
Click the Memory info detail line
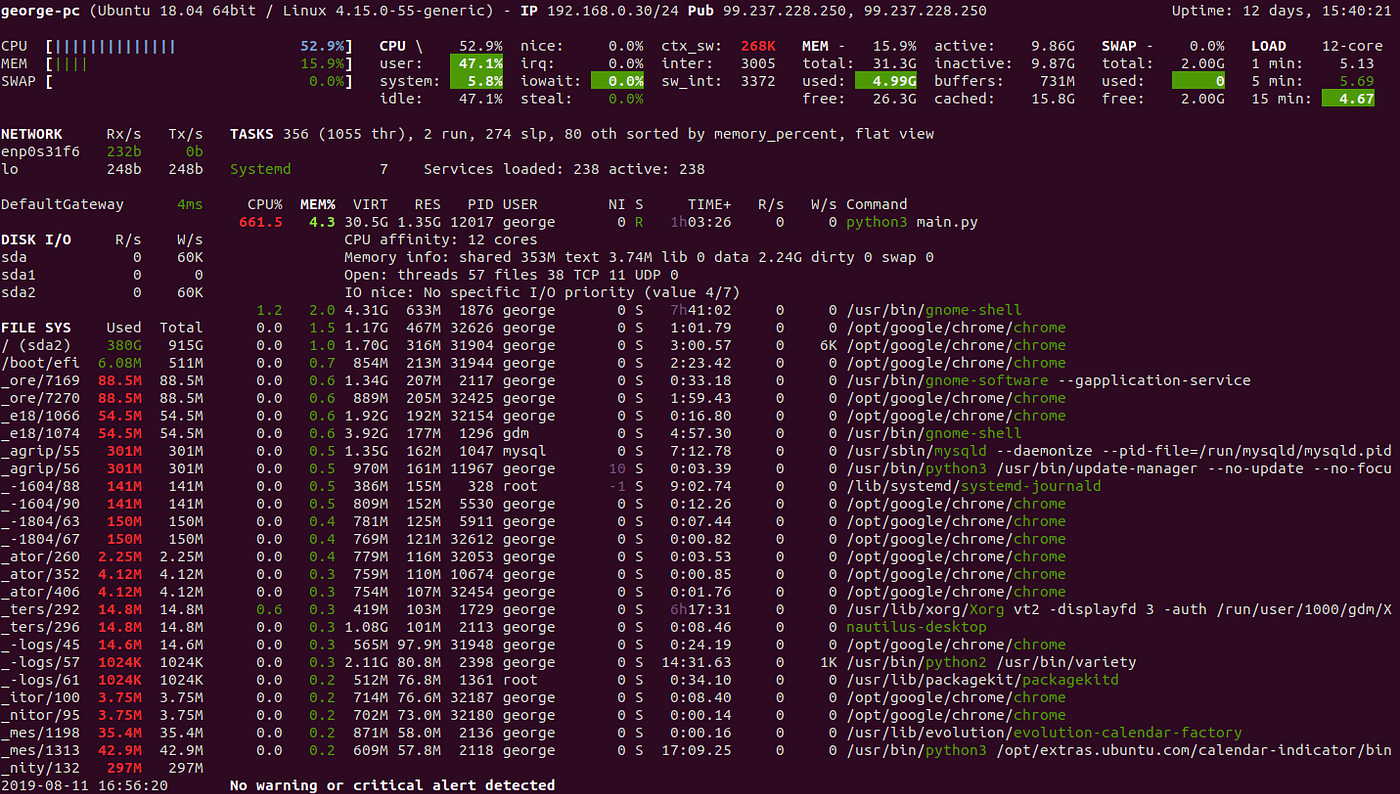[639, 257]
